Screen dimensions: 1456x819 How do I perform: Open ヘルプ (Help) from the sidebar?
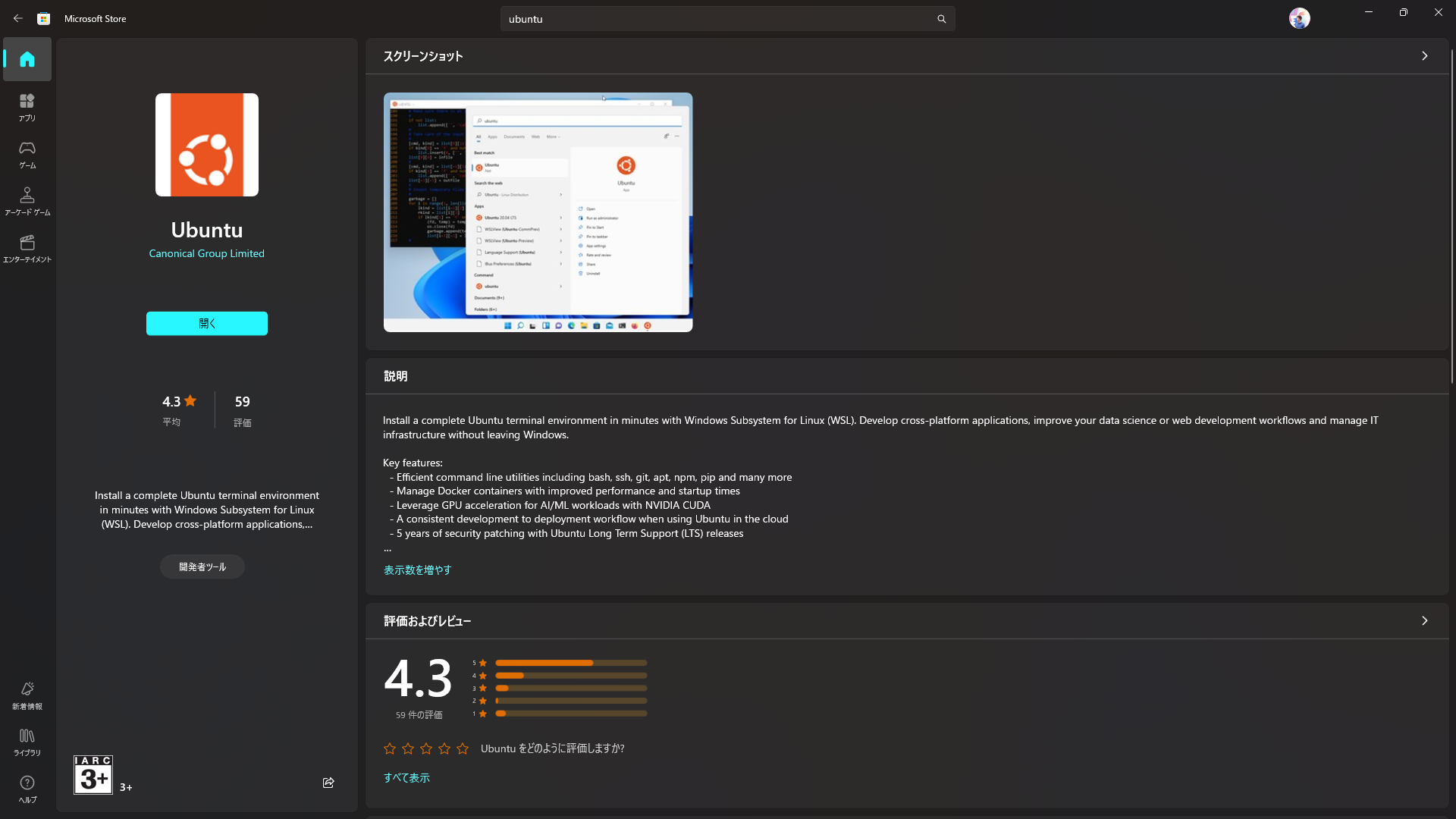click(27, 789)
